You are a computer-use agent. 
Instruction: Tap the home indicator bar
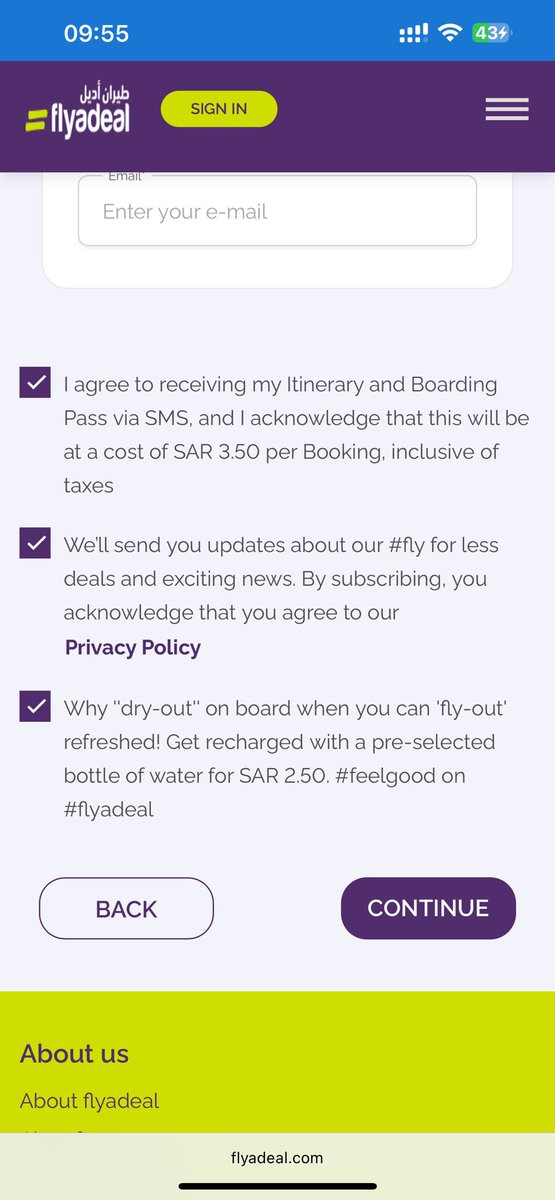tap(277, 1186)
